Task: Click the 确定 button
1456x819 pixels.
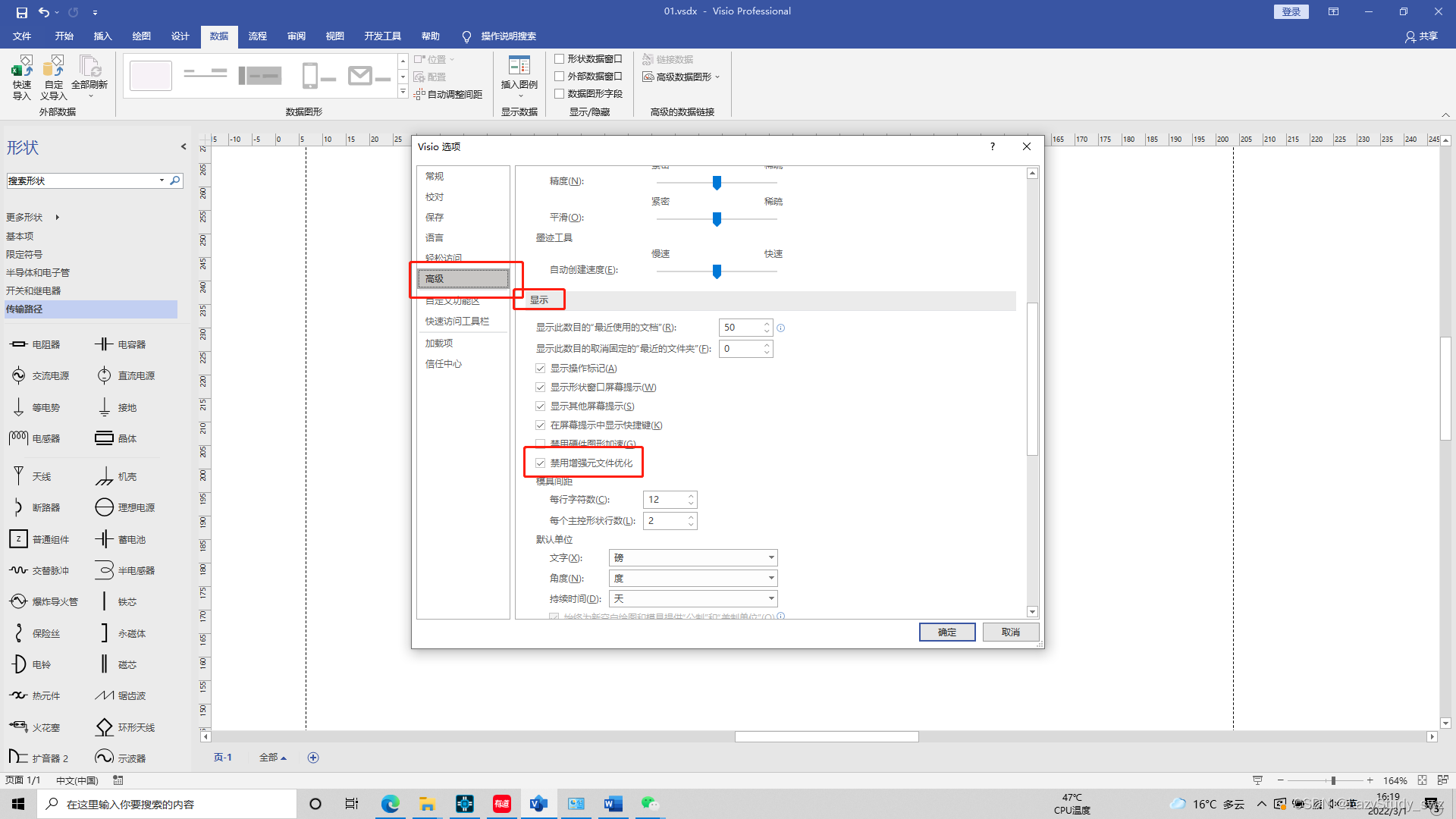Action: [946, 632]
